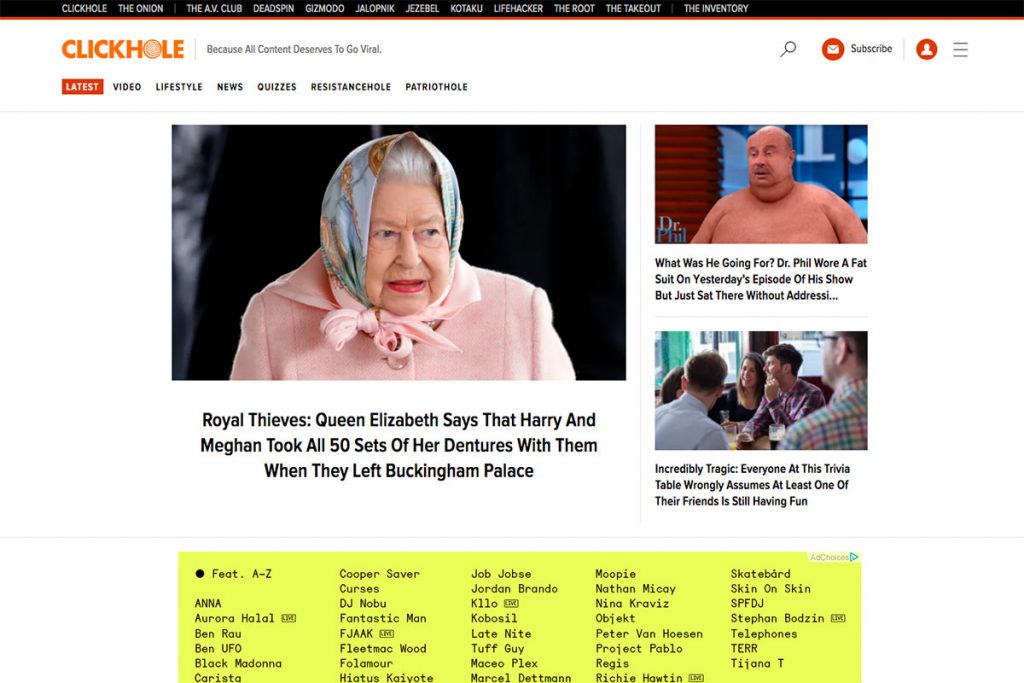The height and width of the screenshot is (683, 1024).
Task: Click 'Cooper Saver' in the ad
Action: pos(379,574)
